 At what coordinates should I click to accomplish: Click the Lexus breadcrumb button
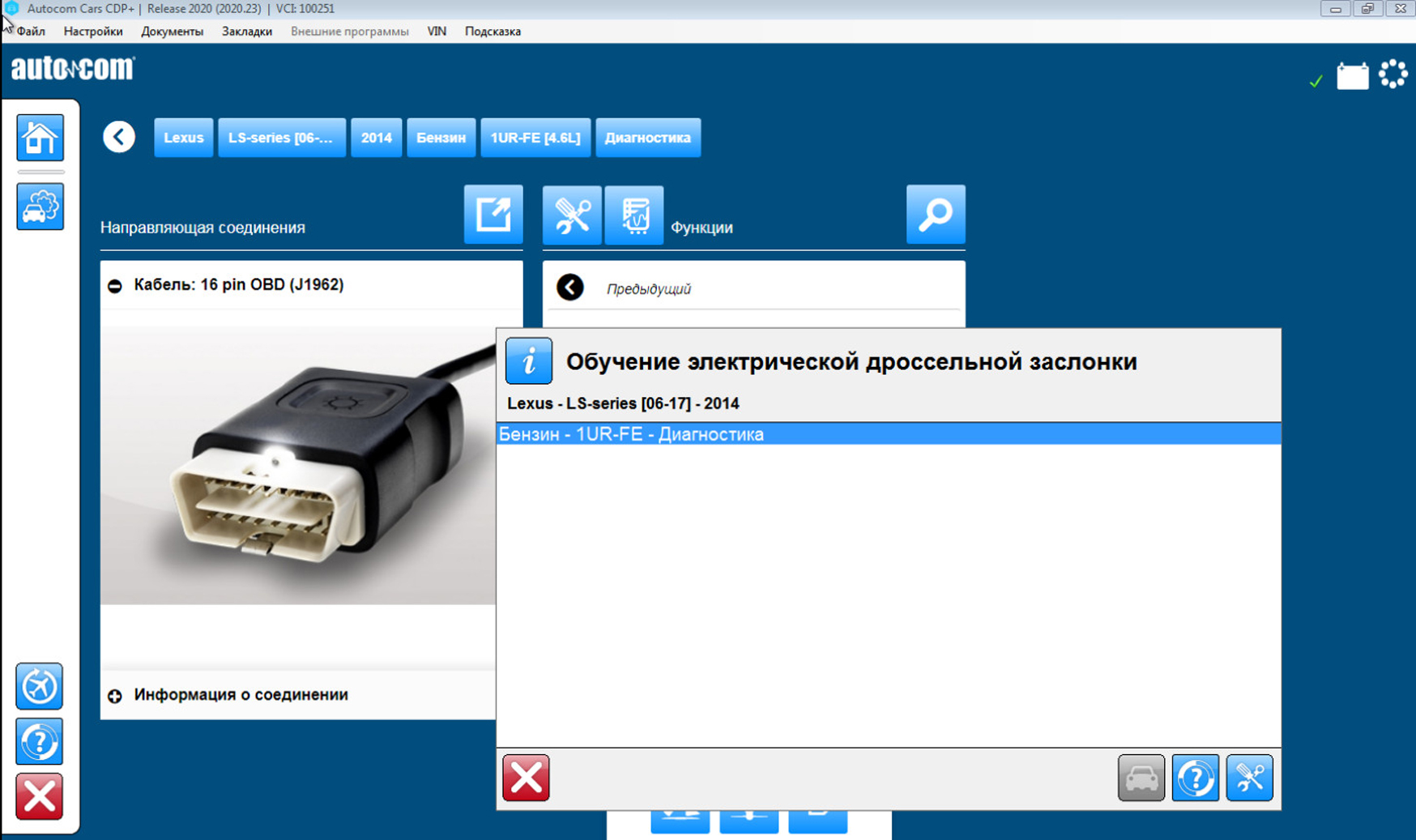click(183, 138)
